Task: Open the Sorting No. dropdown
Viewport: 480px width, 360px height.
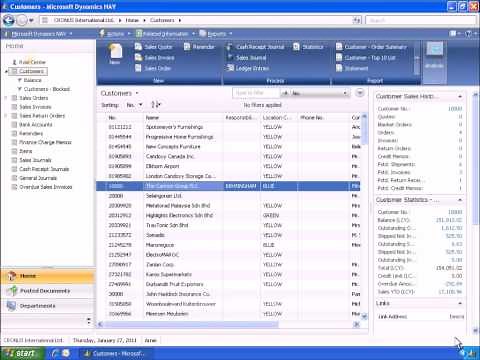Action: (134, 105)
